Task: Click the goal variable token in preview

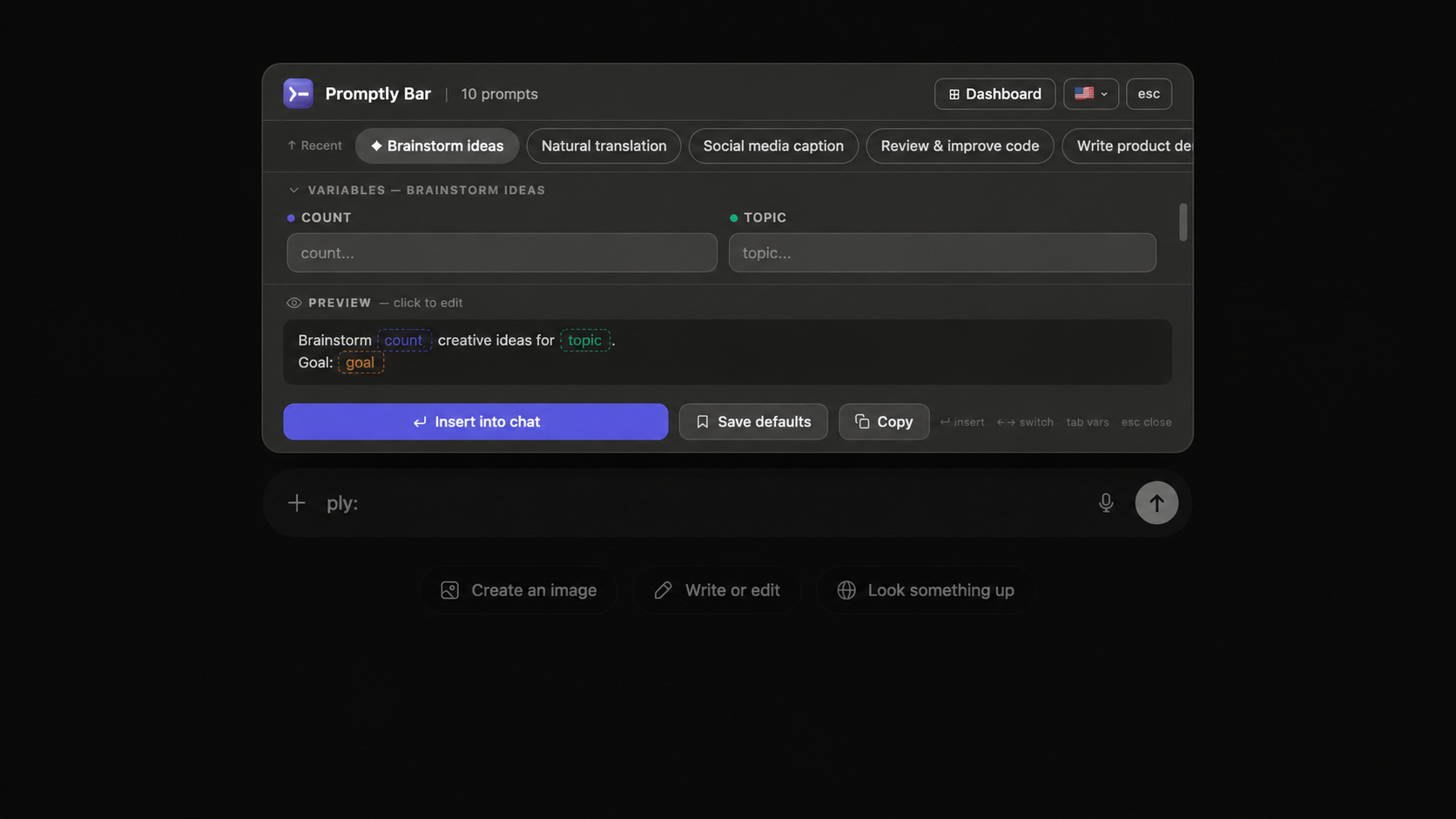Action: (x=361, y=363)
